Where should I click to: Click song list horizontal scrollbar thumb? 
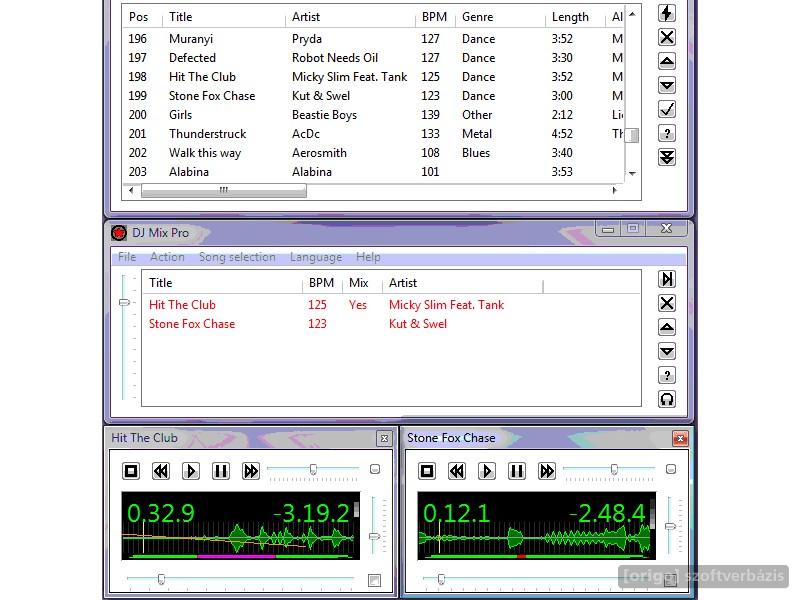pos(224,190)
